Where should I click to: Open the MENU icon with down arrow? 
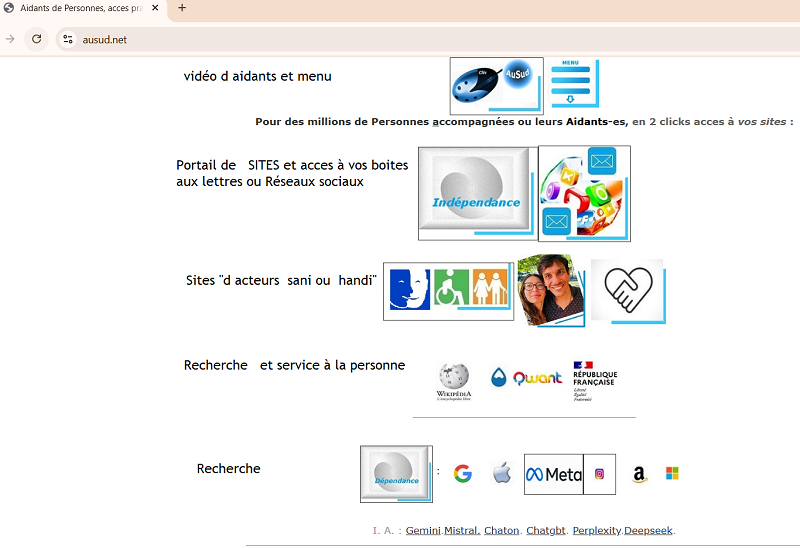pos(574,83)
